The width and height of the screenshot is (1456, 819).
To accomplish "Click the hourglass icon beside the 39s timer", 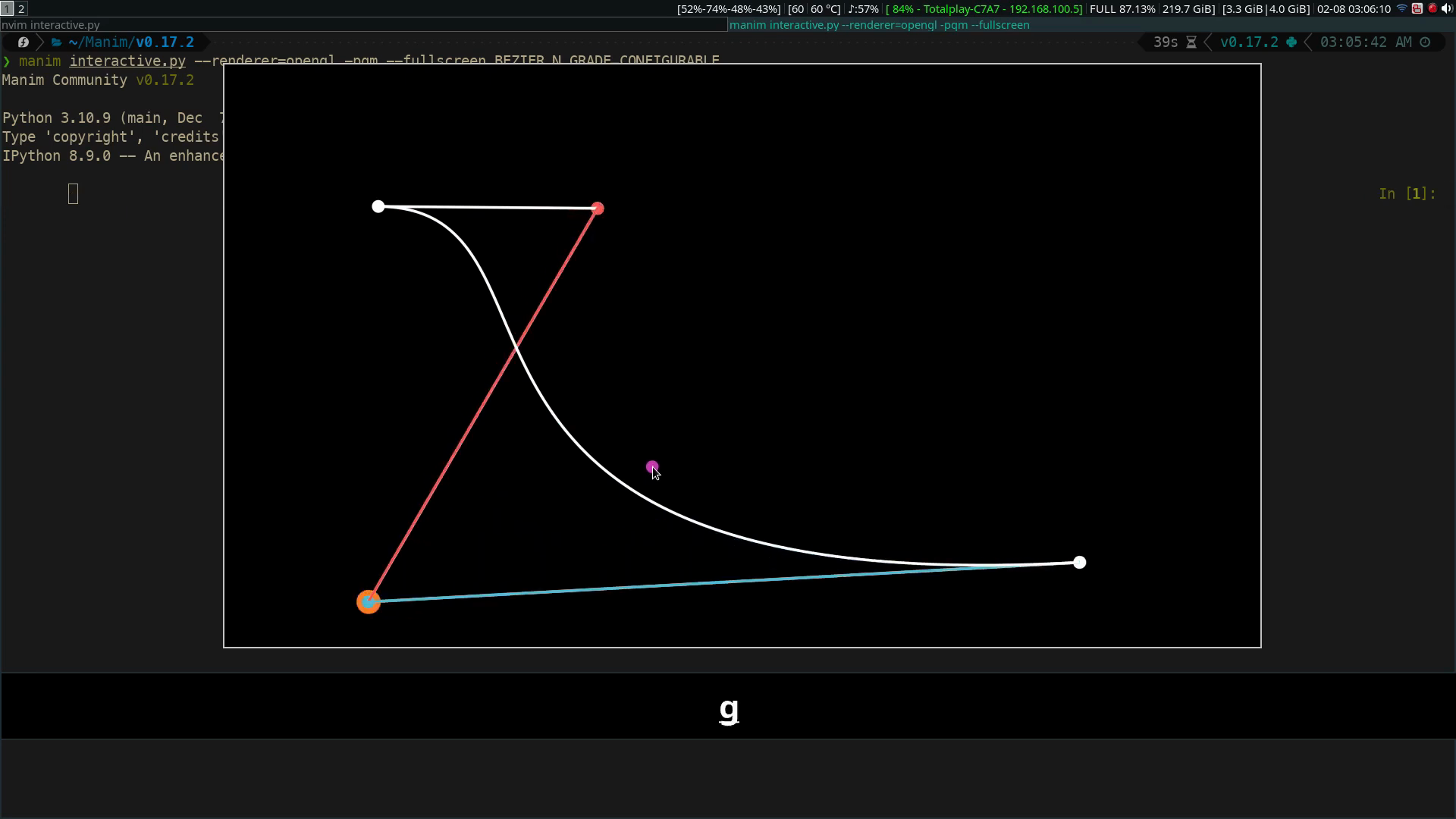I will point(1191,42).
